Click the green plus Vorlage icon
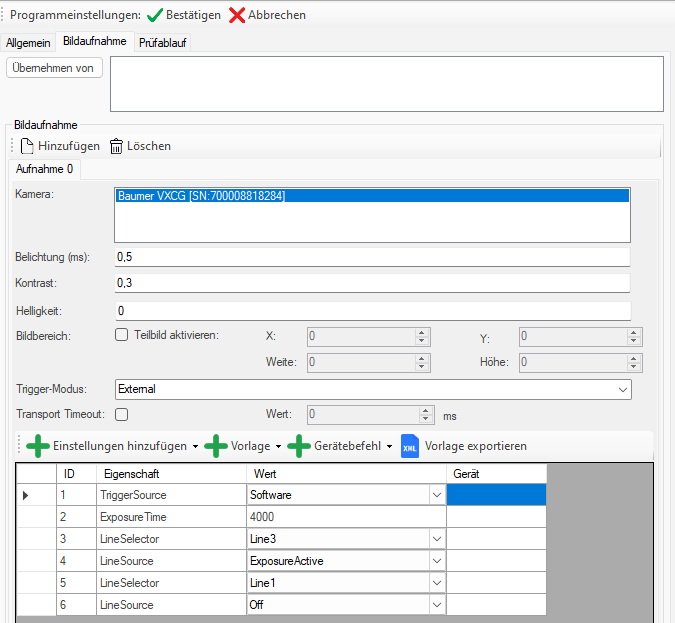This screenshot has height=623, width=675. [x=216, y=446]
